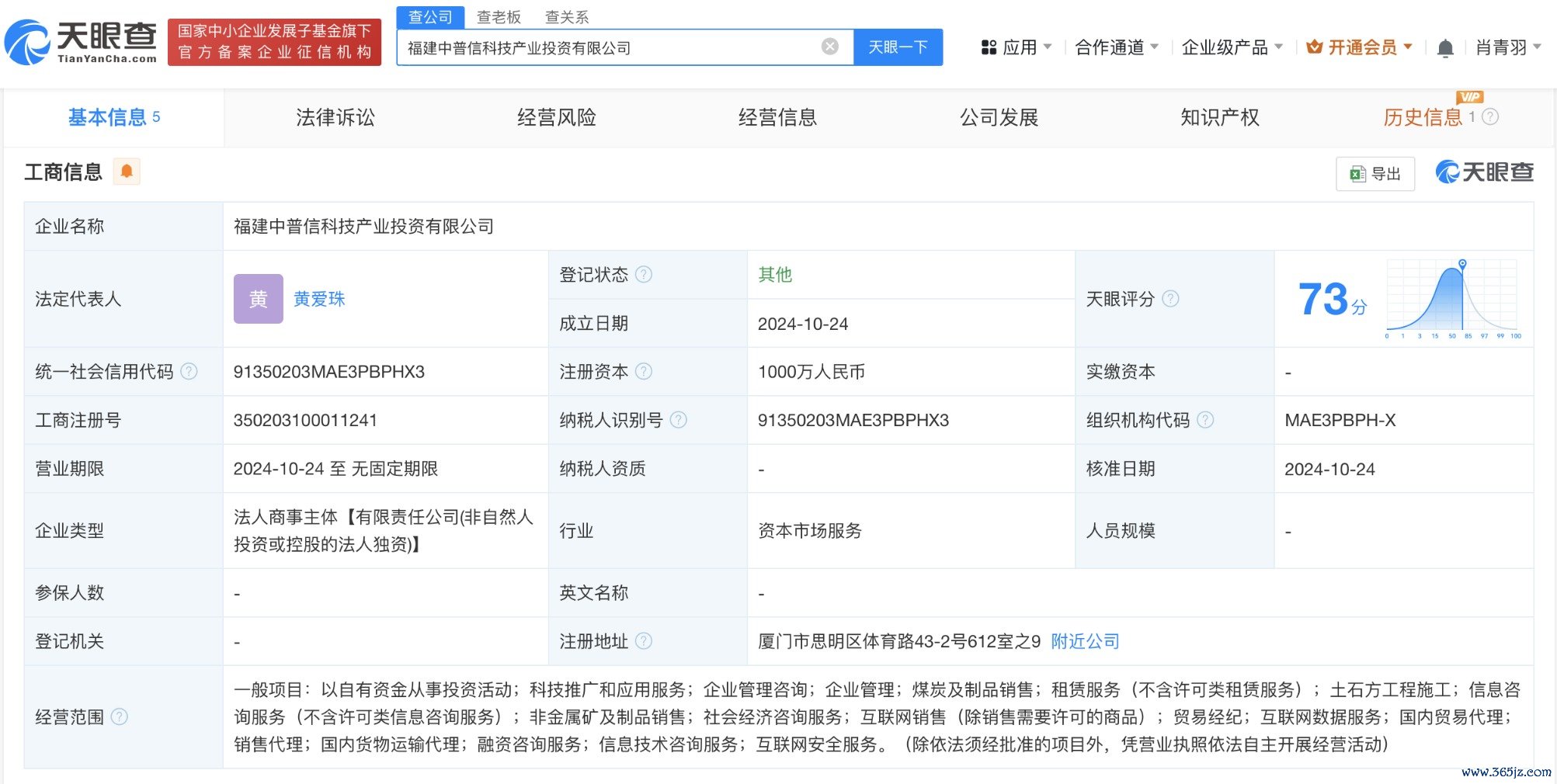Viewport: 1557px width, 784px height.
Task: Click the taxpayer ID 91350203MAE3PBPHX3 under 纳税人识别号
Action: click(x=853, y=420)
